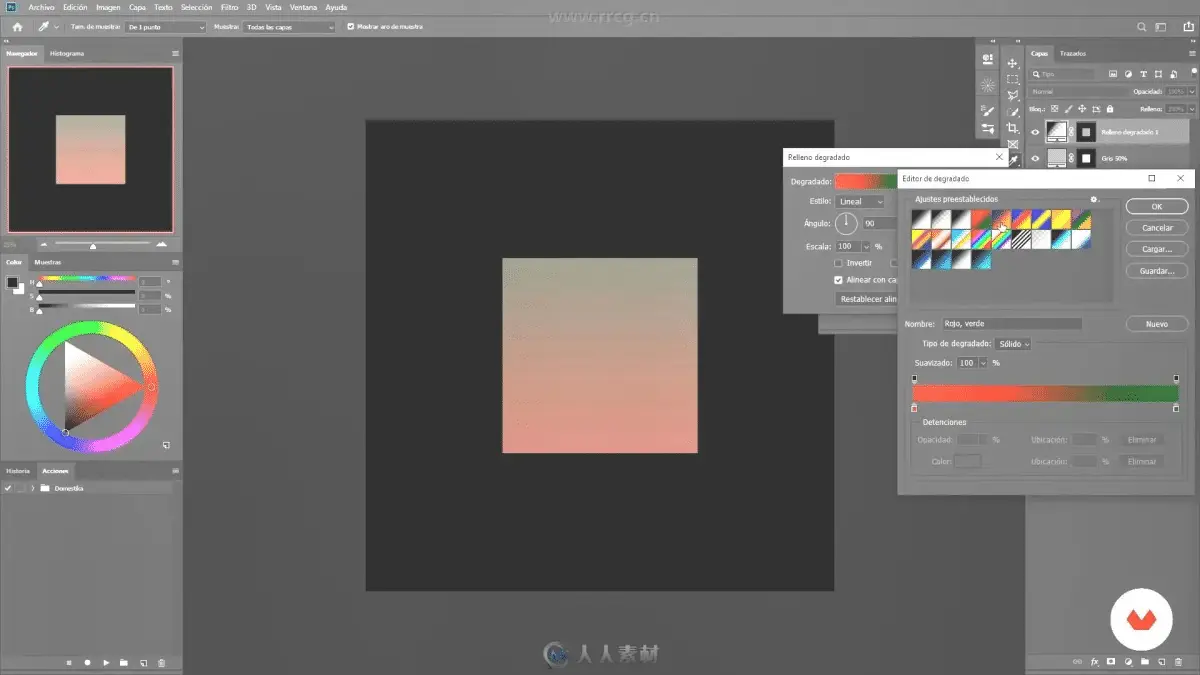Click OK in Editor de degradado
Viewport: 1200px width, 675px height.
[x=1156, y=206]
